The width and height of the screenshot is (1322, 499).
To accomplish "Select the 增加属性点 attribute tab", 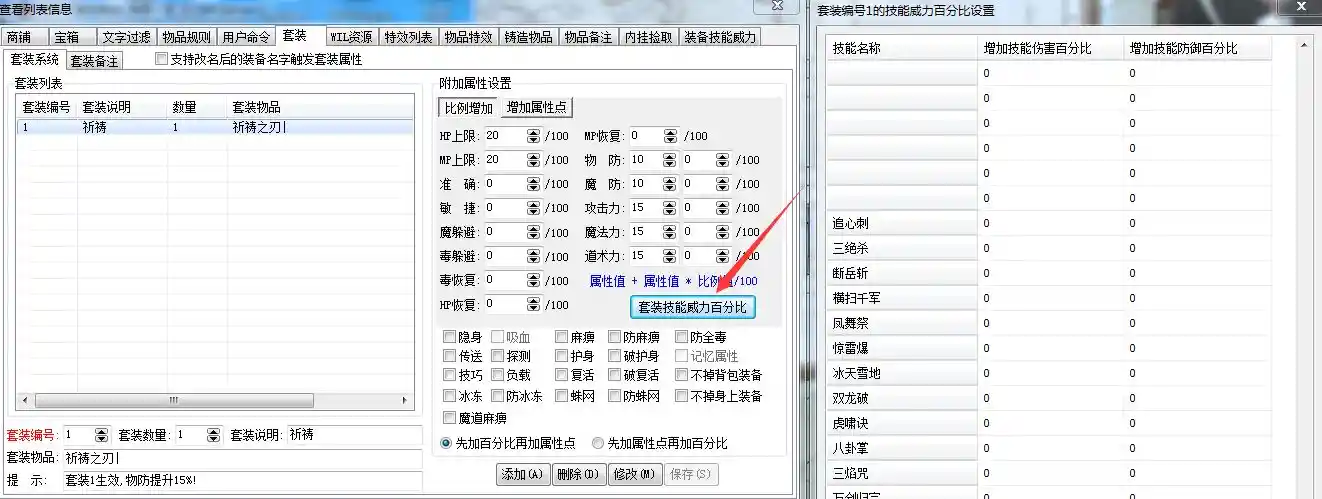I will point(538,107).
